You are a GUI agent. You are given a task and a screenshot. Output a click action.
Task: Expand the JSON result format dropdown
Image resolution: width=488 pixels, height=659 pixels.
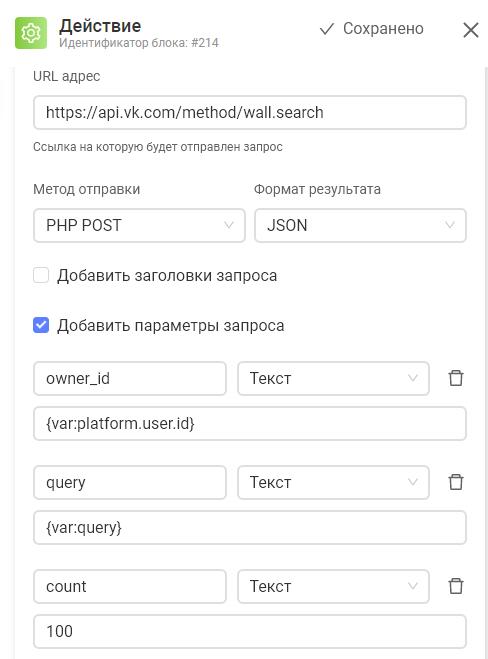coord(360,225)
